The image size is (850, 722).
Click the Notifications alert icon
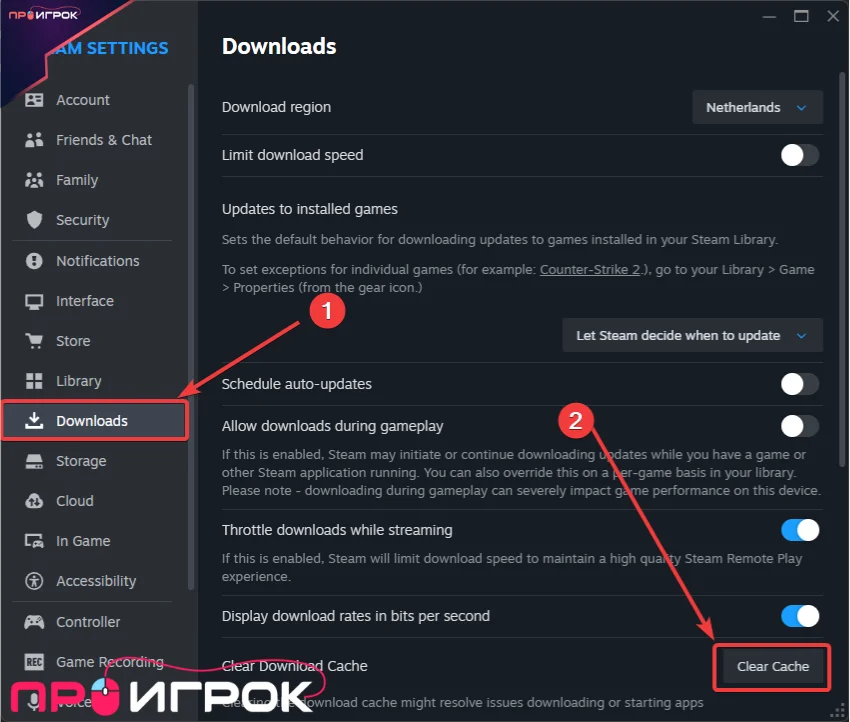click(35, 261)
